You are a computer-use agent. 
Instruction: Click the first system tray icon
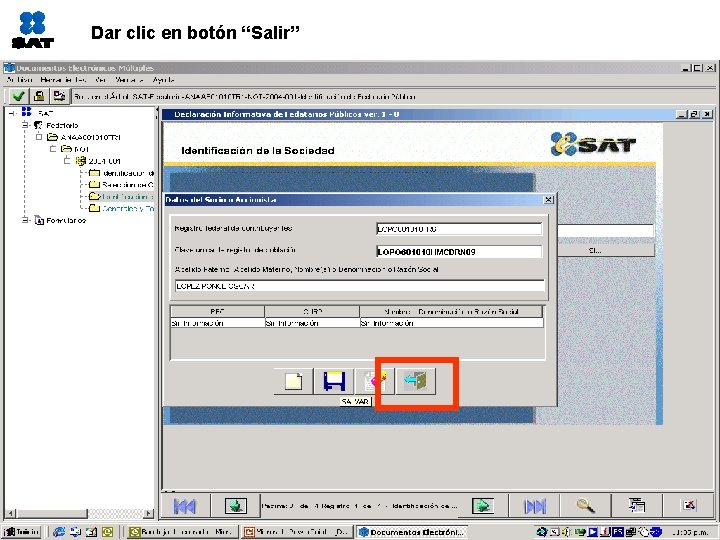(542, 532)
